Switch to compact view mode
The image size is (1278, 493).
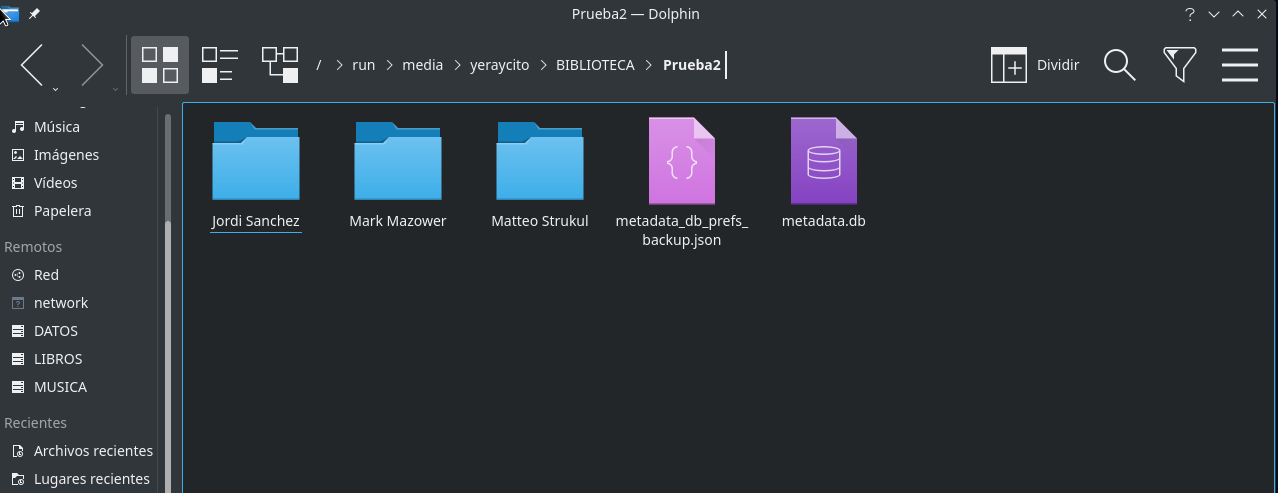click(219, 65)
